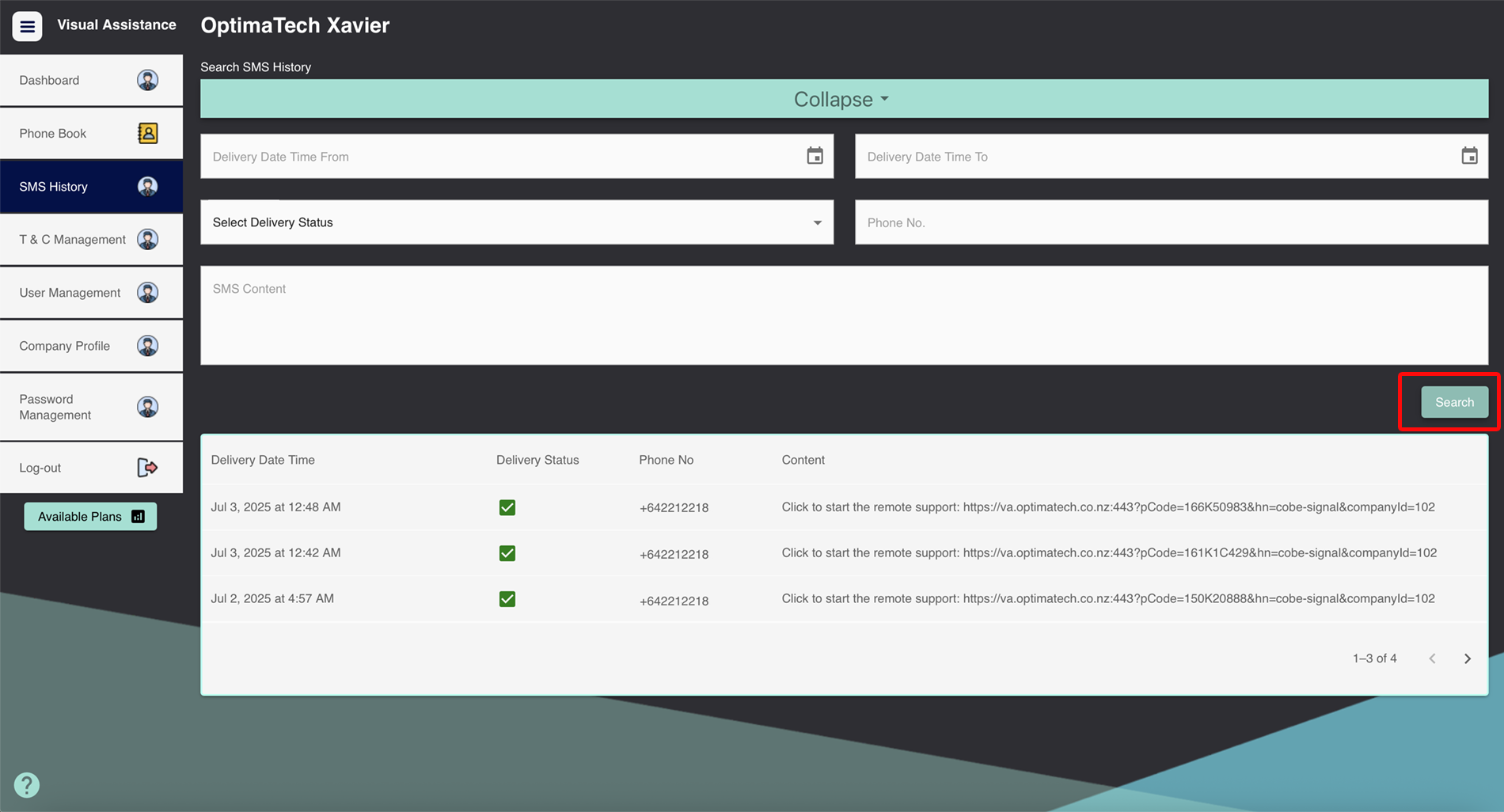Go to next page of results
This screenshot has width=1504, height=812.
1467,658
